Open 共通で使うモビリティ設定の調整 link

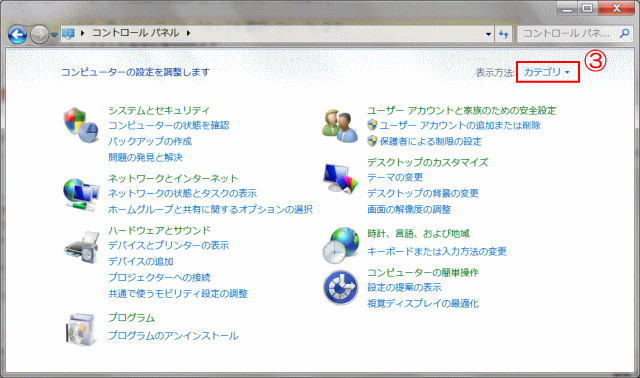point(178,294)
